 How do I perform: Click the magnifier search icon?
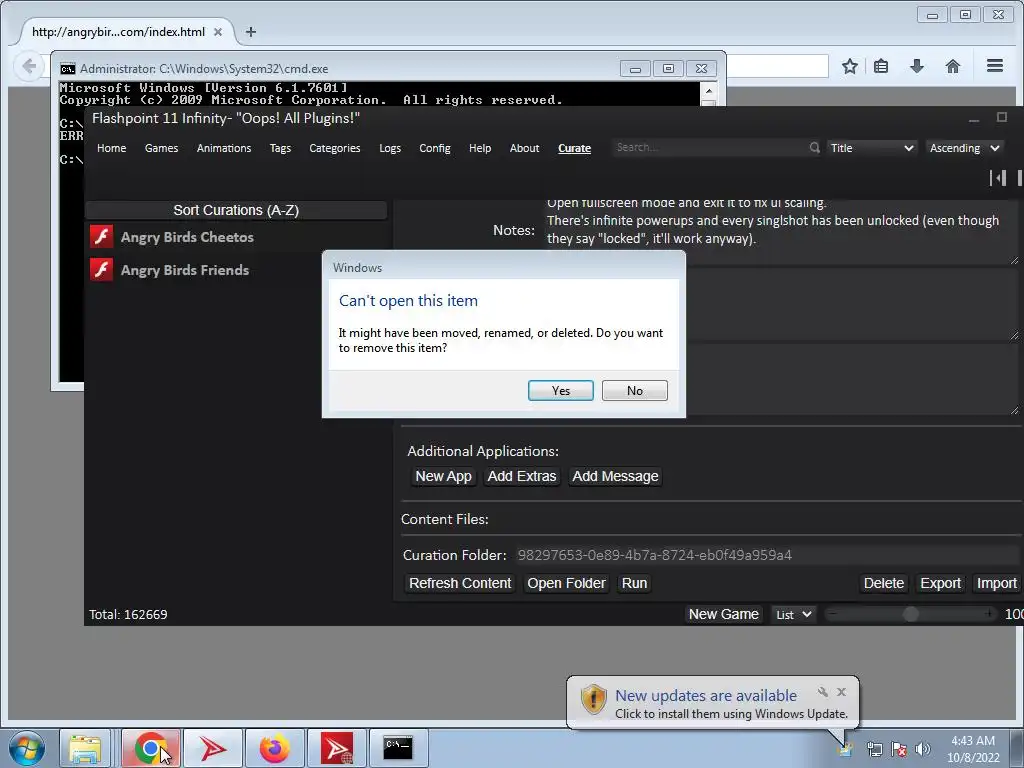(x=814, y=148)
